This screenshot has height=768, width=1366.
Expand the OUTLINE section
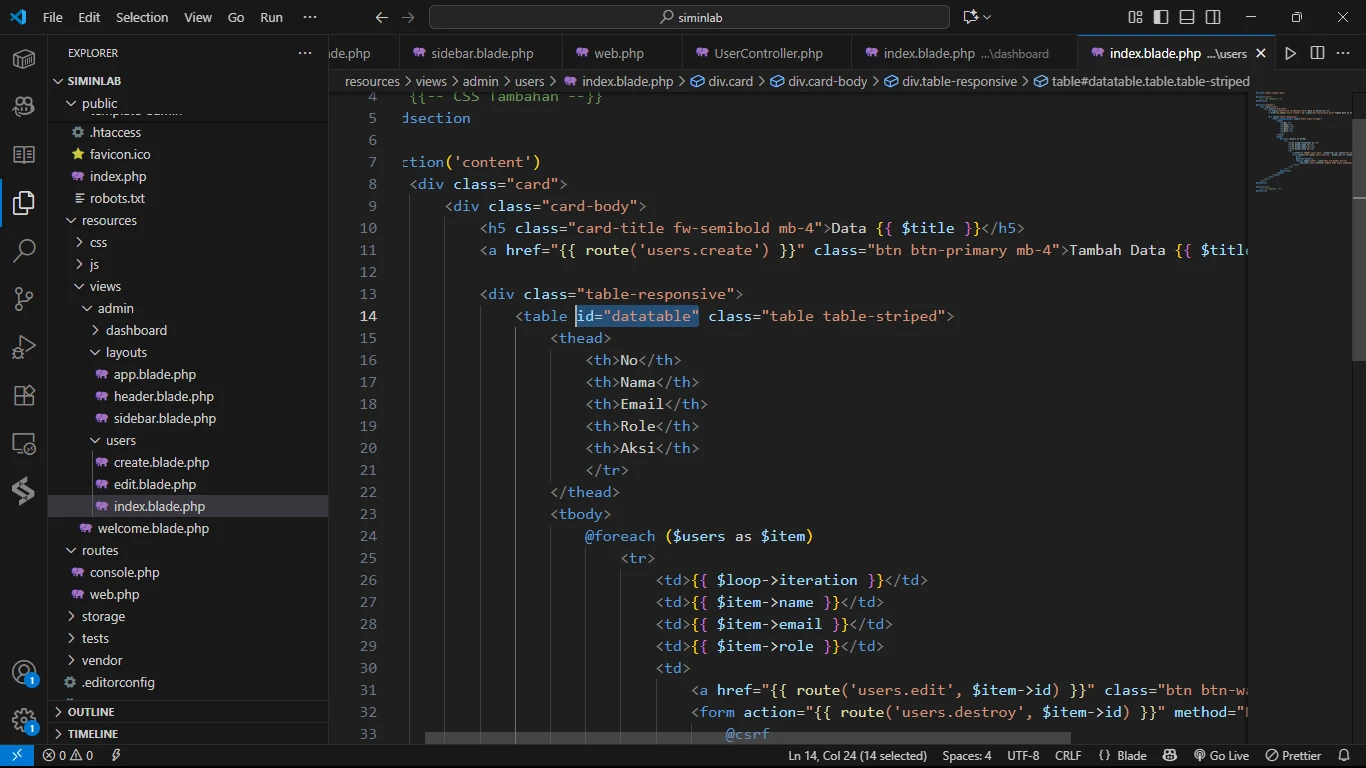click(x=91, y=712)
